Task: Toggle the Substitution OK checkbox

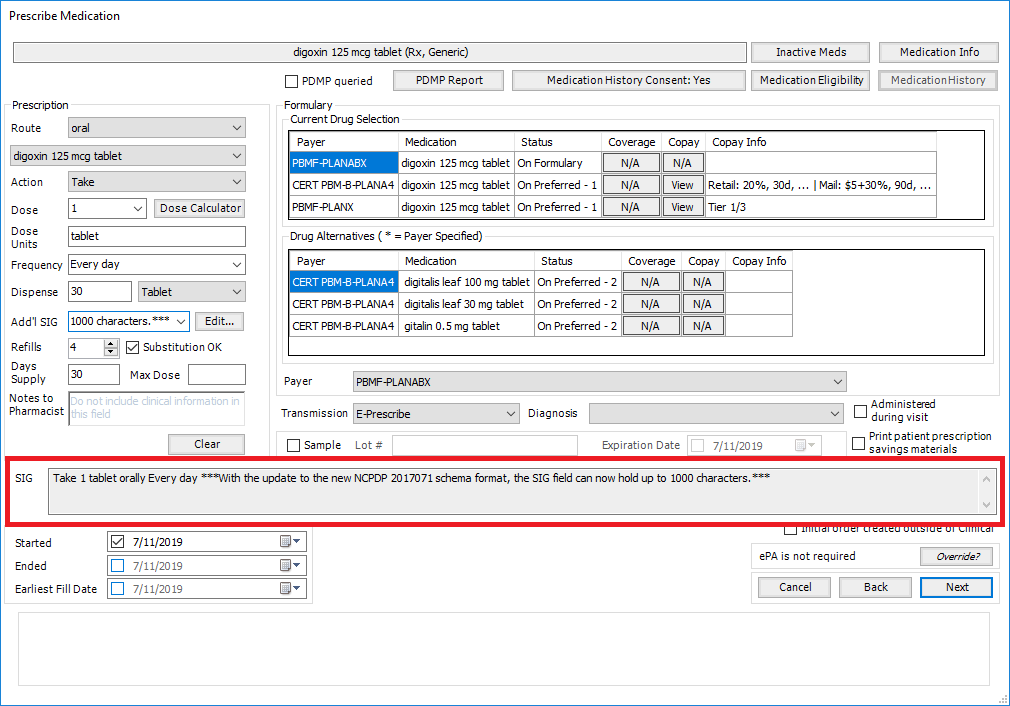Action: pos(133,347)
